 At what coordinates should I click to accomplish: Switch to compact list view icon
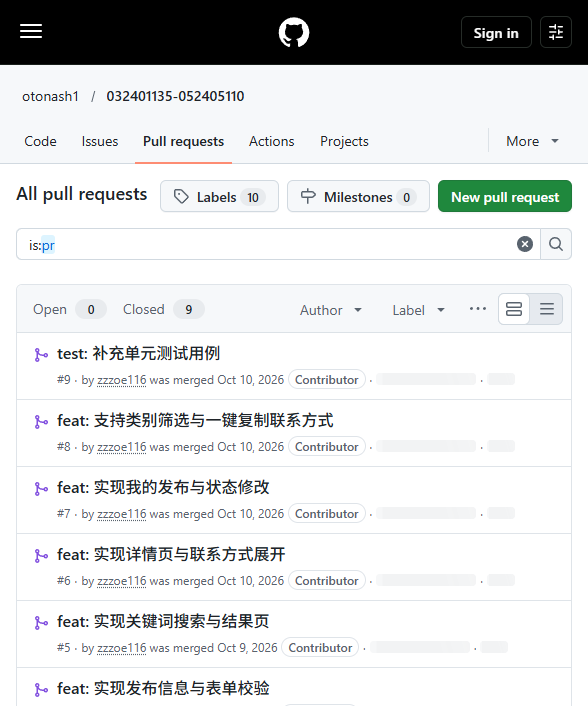point(547,309)
